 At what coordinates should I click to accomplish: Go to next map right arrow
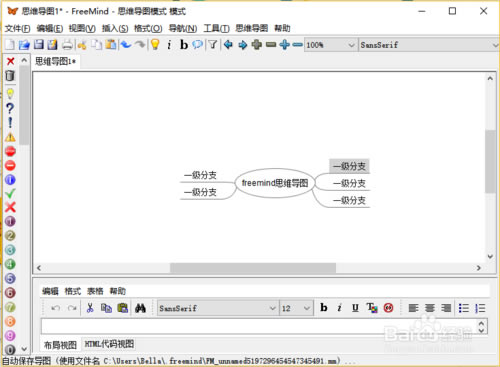pyautogui.click(x=243, y=45)
